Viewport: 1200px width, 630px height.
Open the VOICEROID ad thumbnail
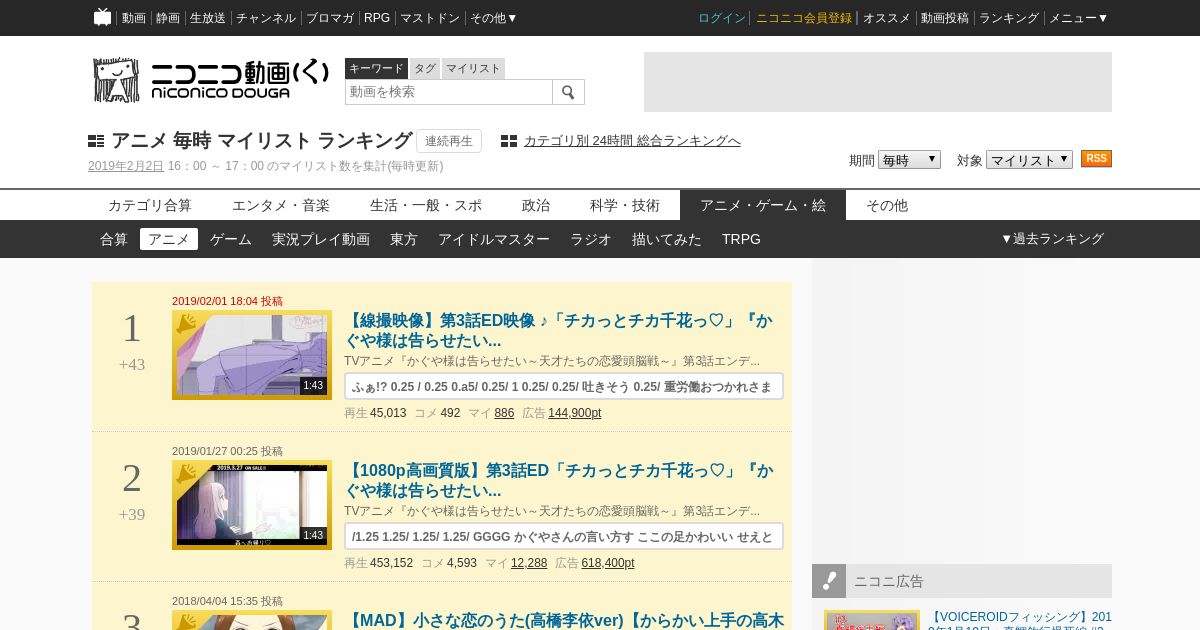pos(872,620)
